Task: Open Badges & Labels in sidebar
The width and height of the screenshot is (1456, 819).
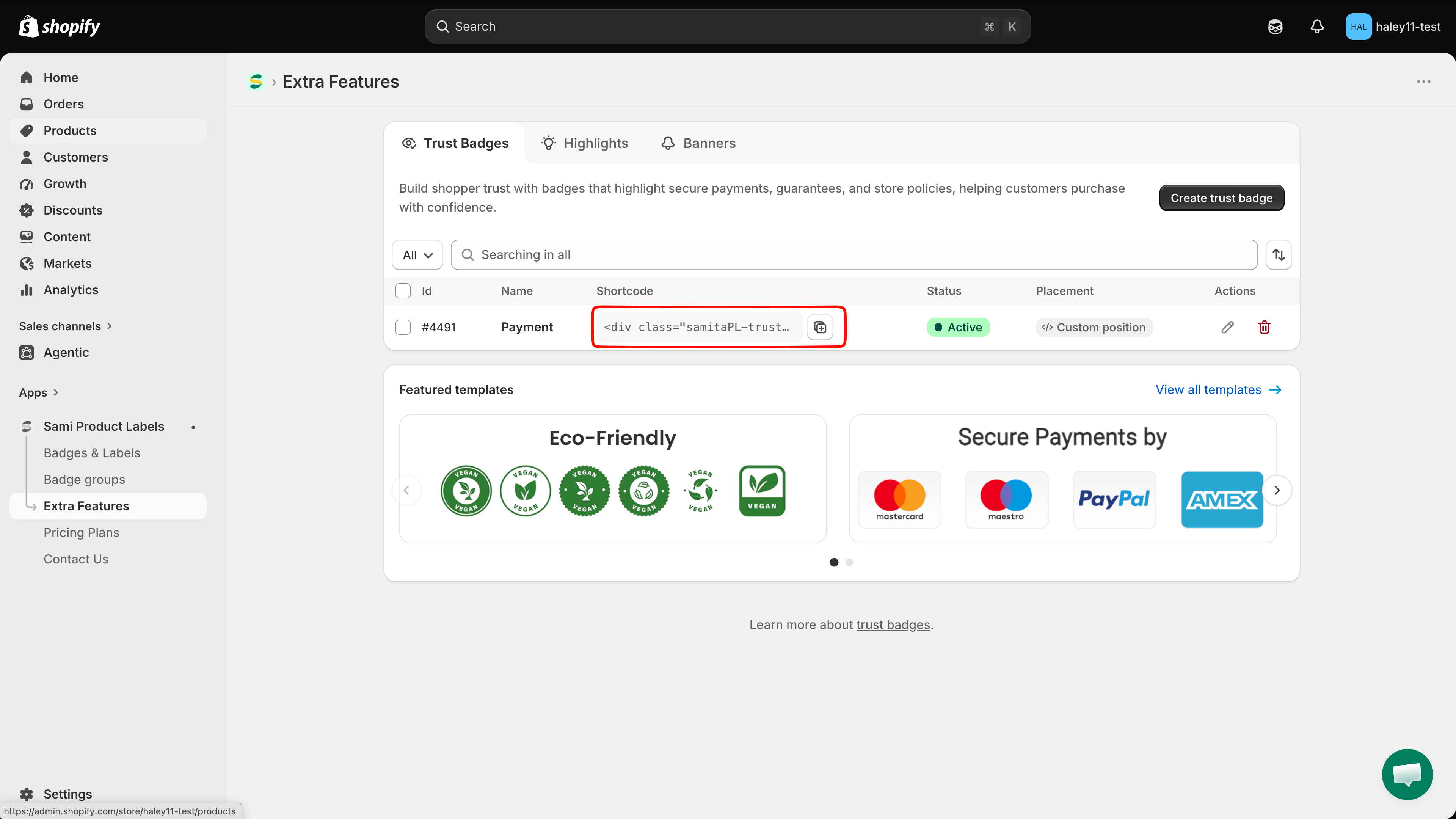Action: (x=91, y=453)
